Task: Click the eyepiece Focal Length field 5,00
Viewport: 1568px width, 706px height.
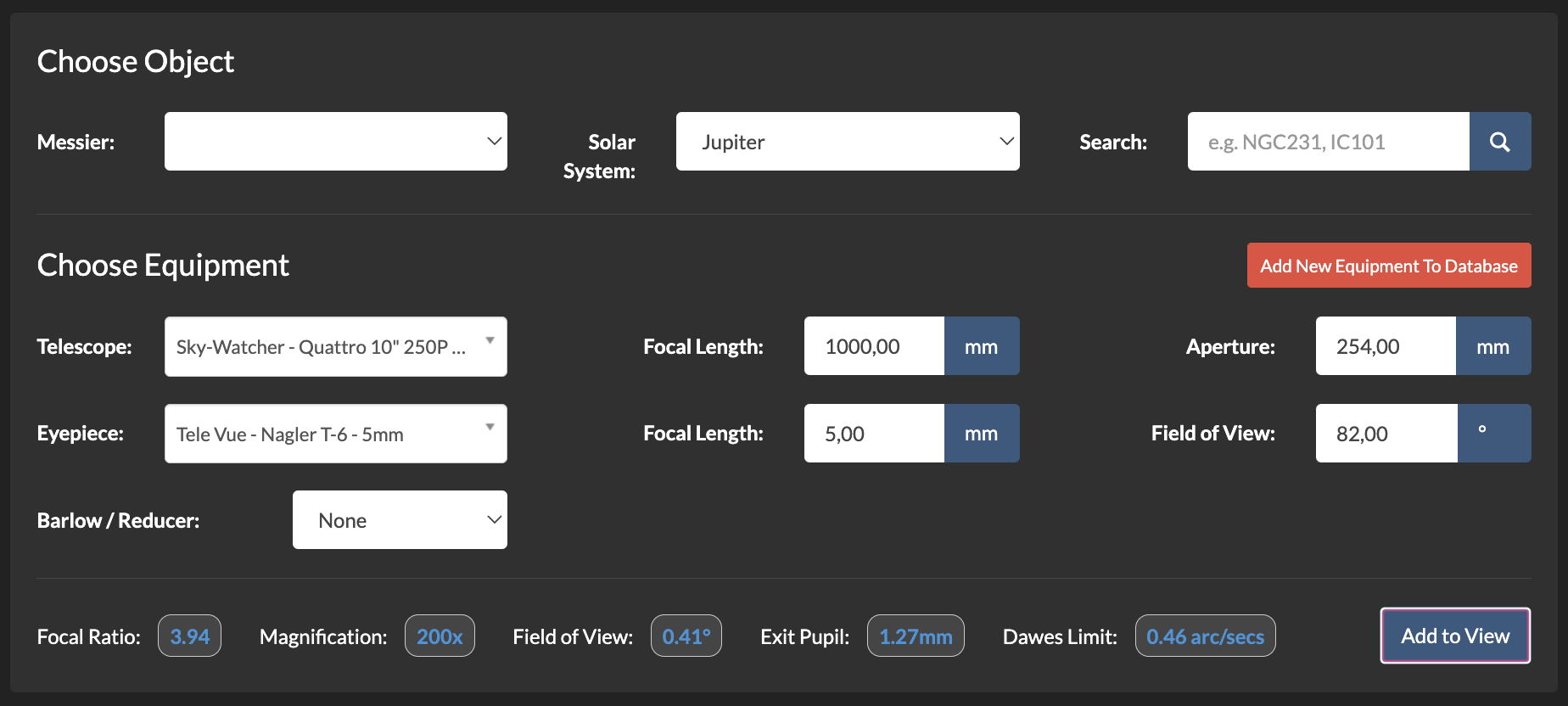Action: pos(874,434)
